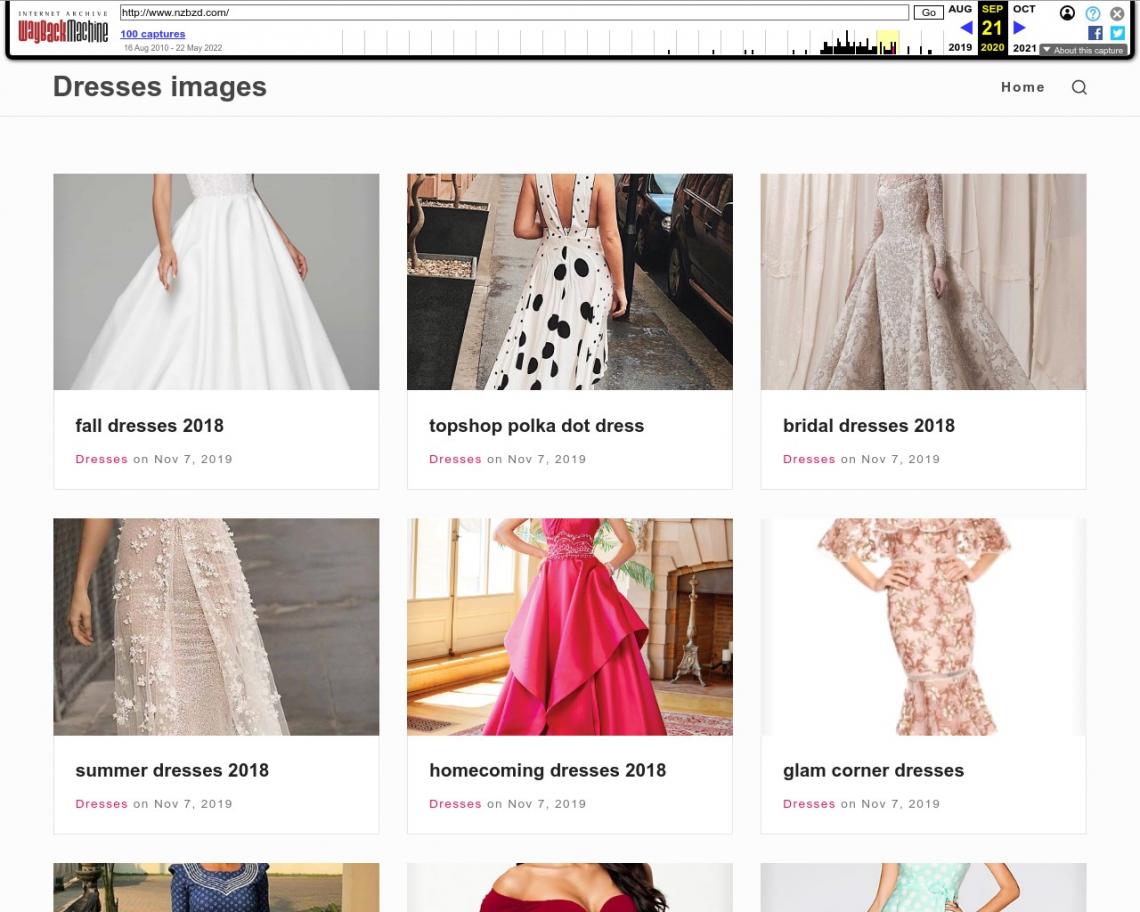Open the summer dresses 2018 image
Image resolution: width=1140 pixels, height=912 pixels.
216,626
